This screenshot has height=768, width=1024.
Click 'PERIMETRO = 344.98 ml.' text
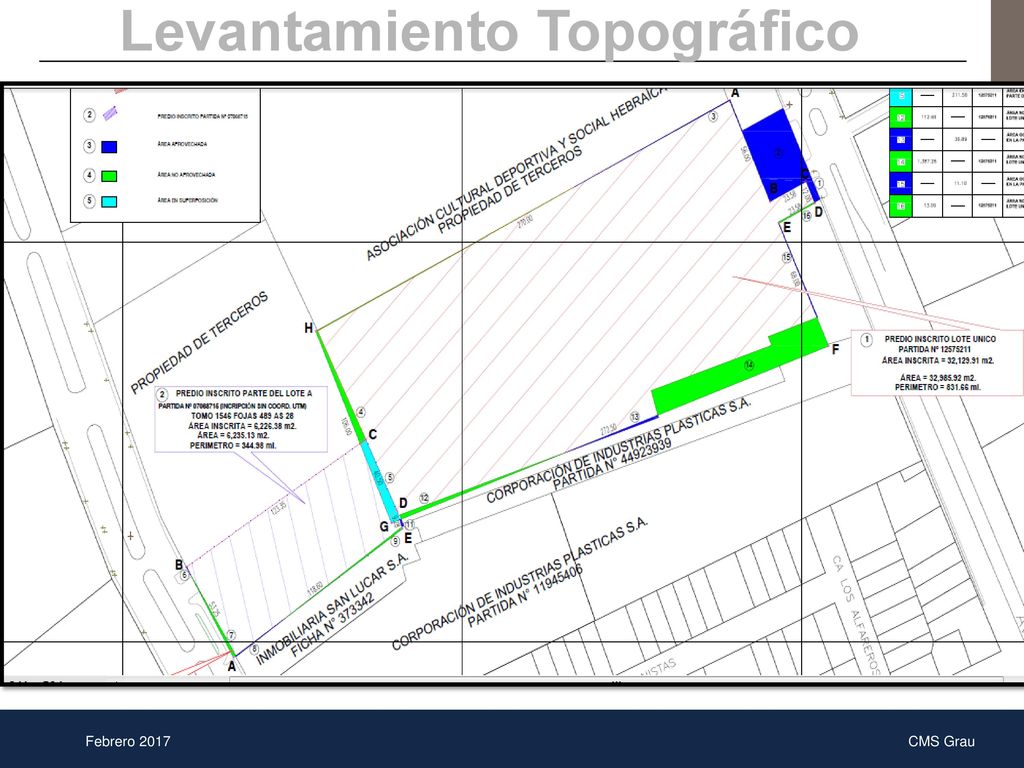[x=232, y=445]
